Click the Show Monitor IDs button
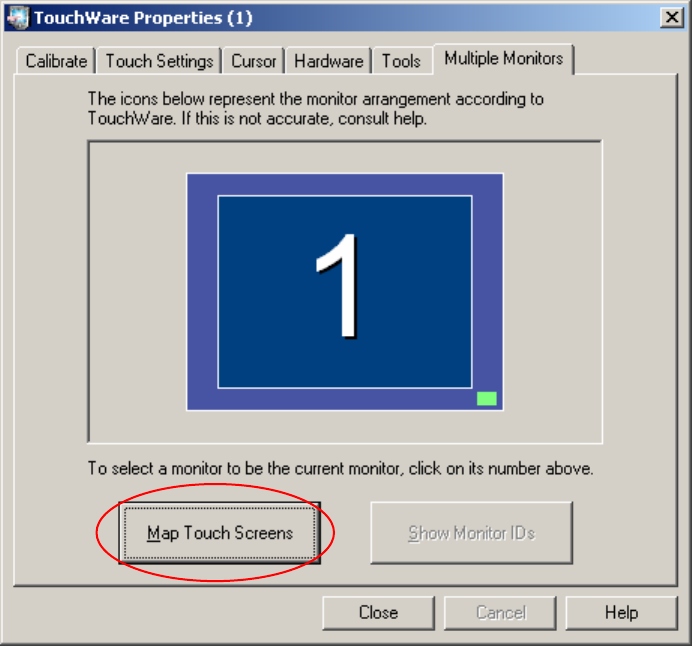This screenshot has height=646, width=692. (x=471, y=533)
